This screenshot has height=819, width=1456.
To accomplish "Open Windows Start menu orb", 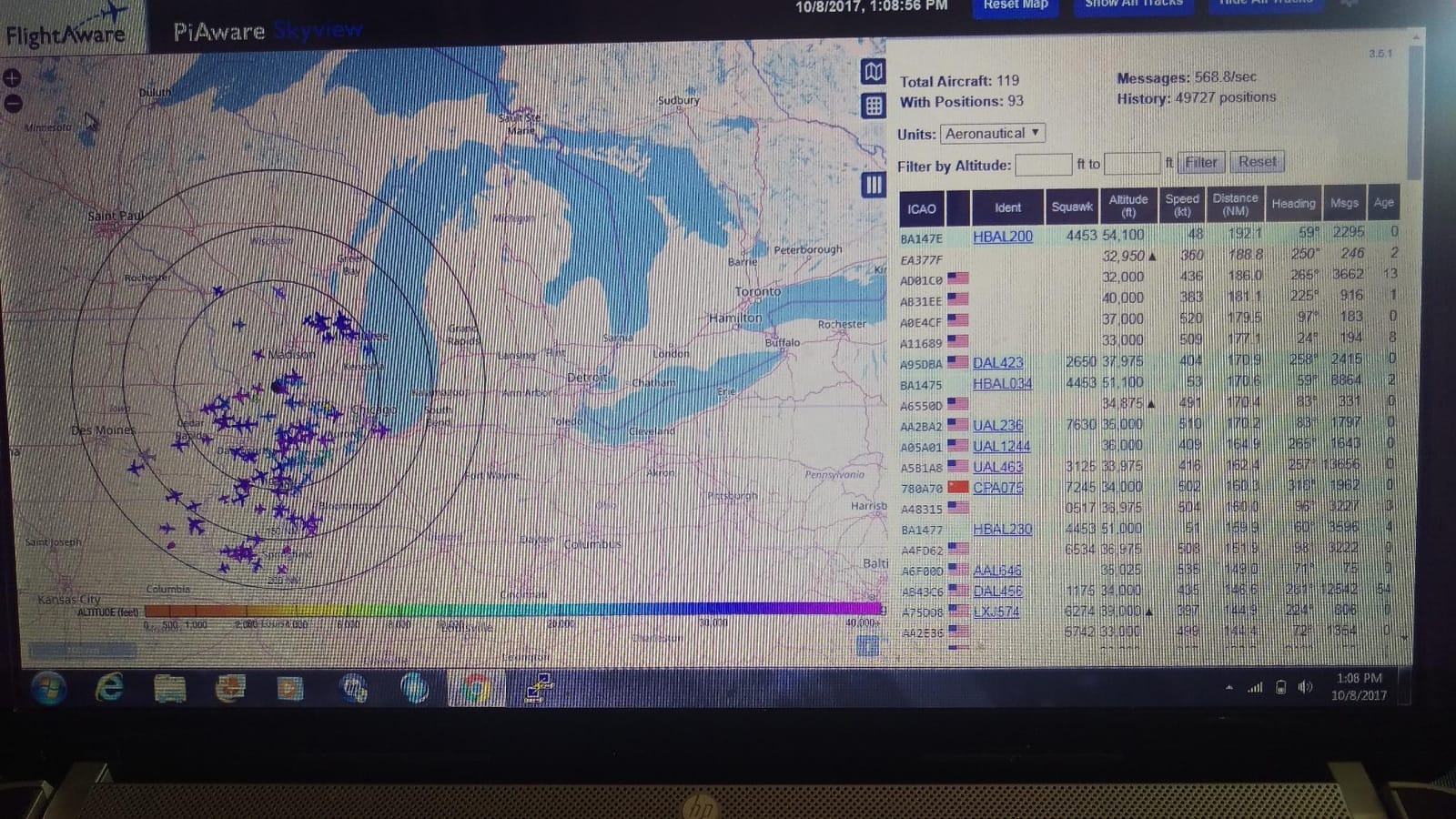I will pos(48,688).
